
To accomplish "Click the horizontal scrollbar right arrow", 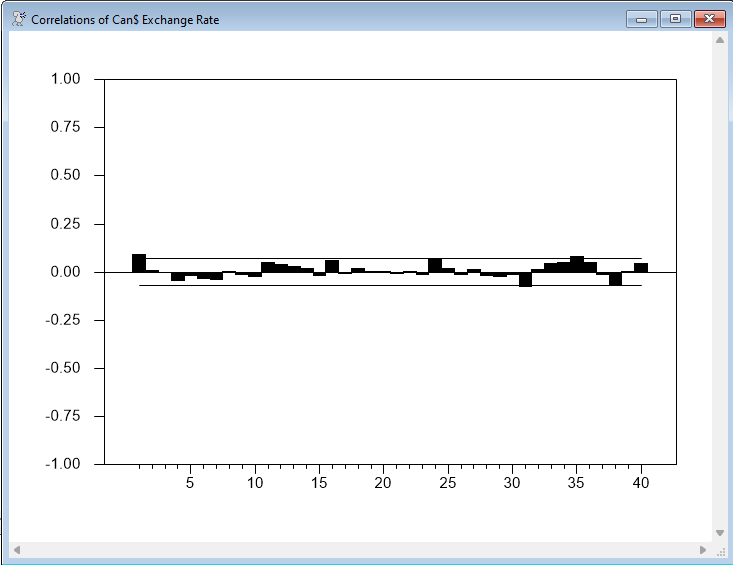I will click(x=702, y=550).
